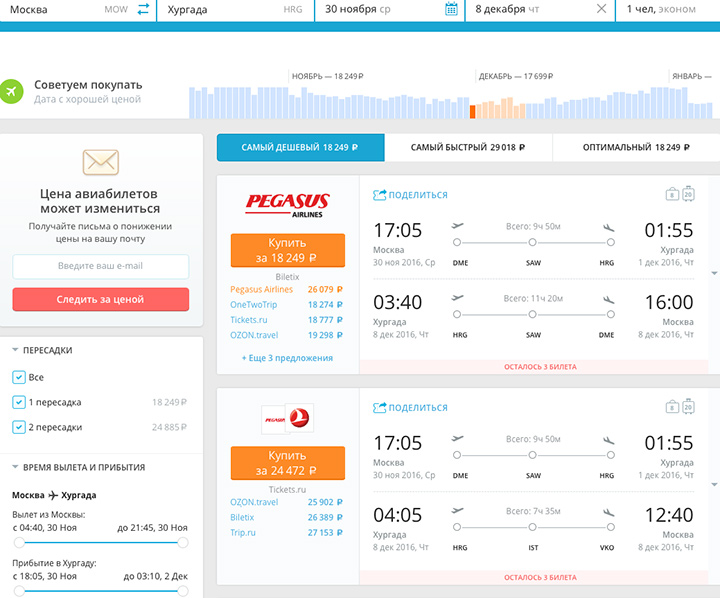The image size is (720, 598).
Task: Click hand luggage icon on Pegasus card
Action: click(672, 194)
